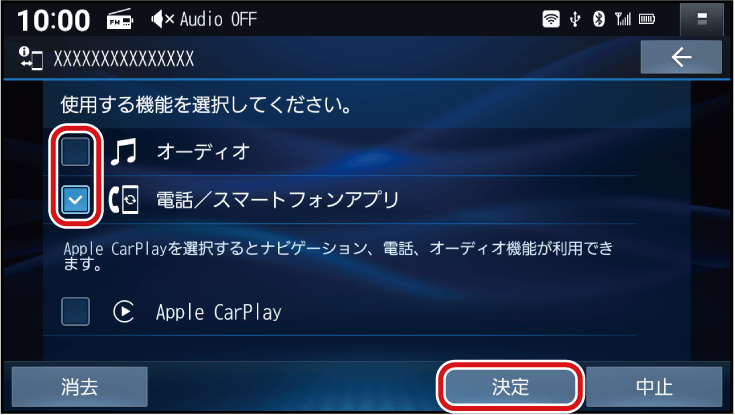The image size is (735, 415).
Task: Enable the オーディオ checkbox
Action: click(75, 151)
